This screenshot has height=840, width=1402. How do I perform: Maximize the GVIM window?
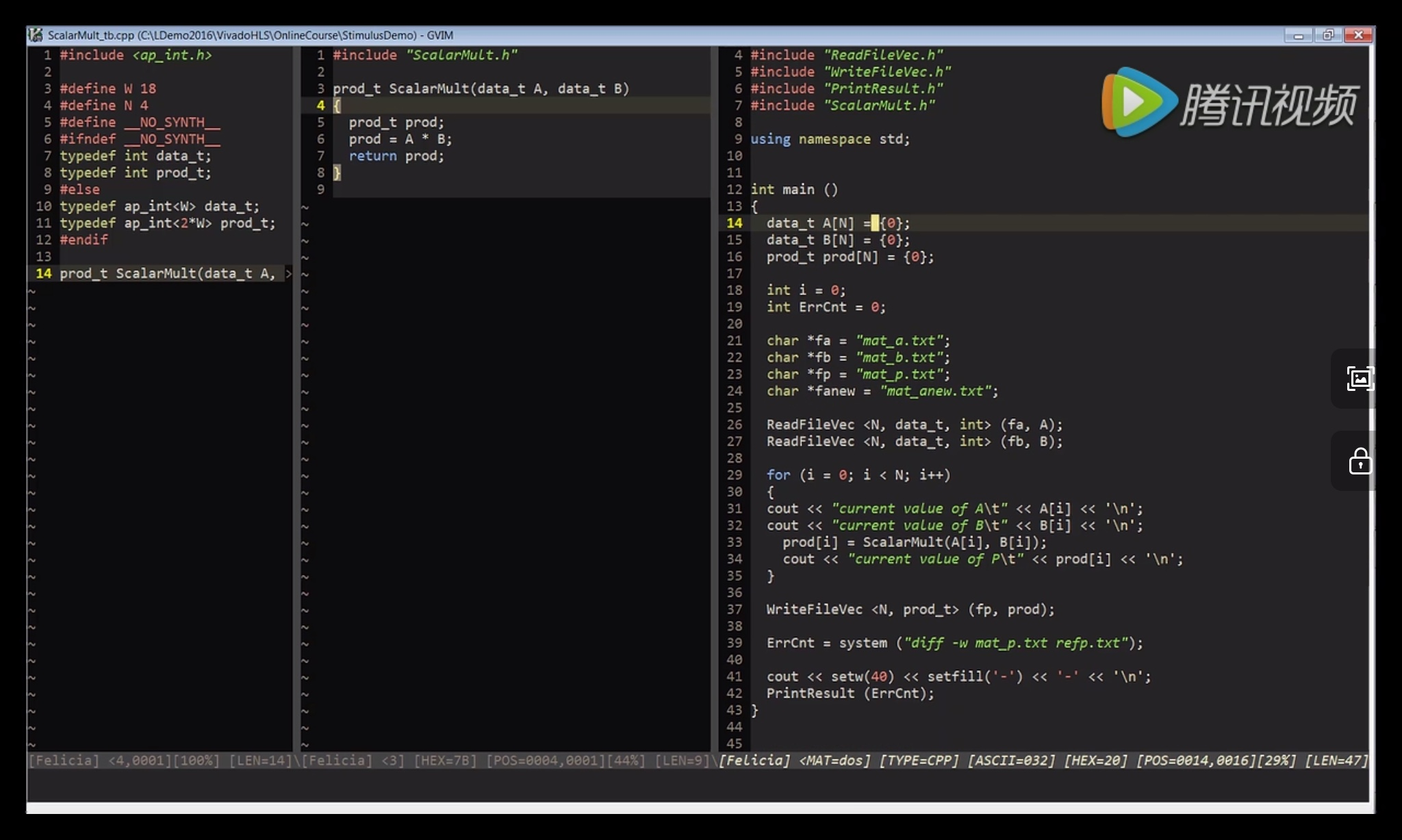[1328, 34]
